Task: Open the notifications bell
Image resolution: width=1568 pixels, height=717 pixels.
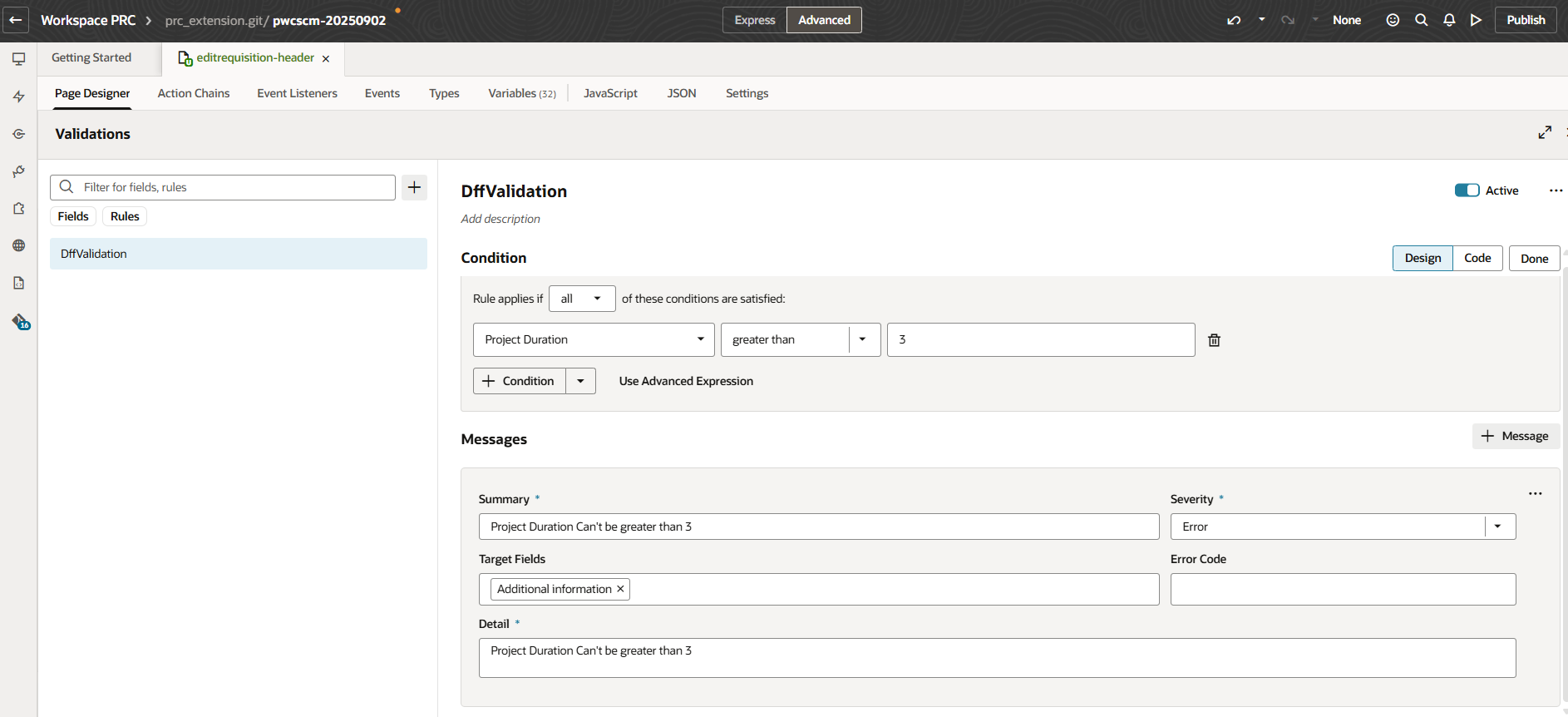Action: coord(1449,20)
